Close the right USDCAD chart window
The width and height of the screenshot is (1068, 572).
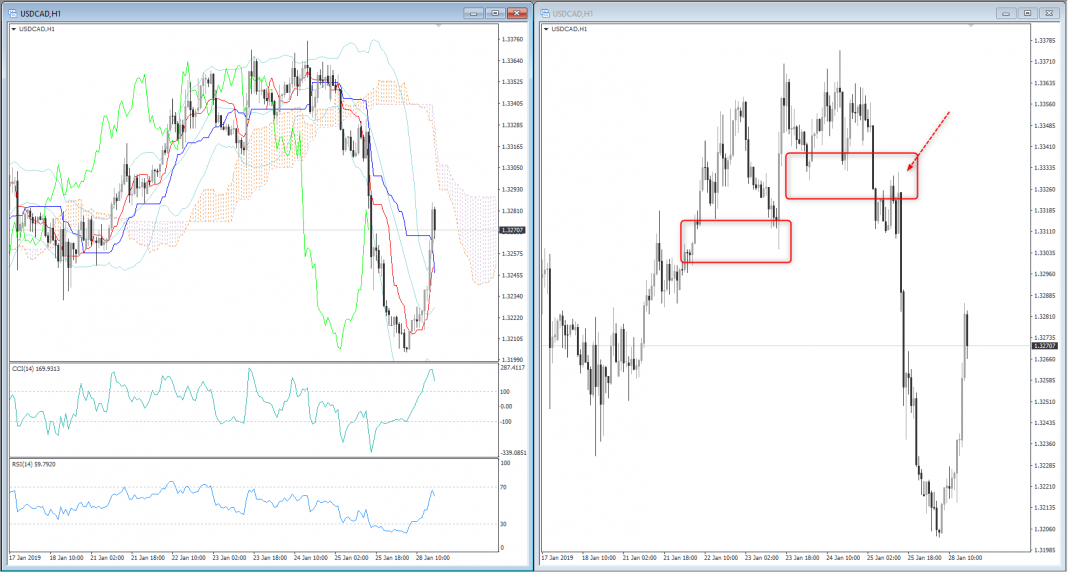pos(1048,13)
